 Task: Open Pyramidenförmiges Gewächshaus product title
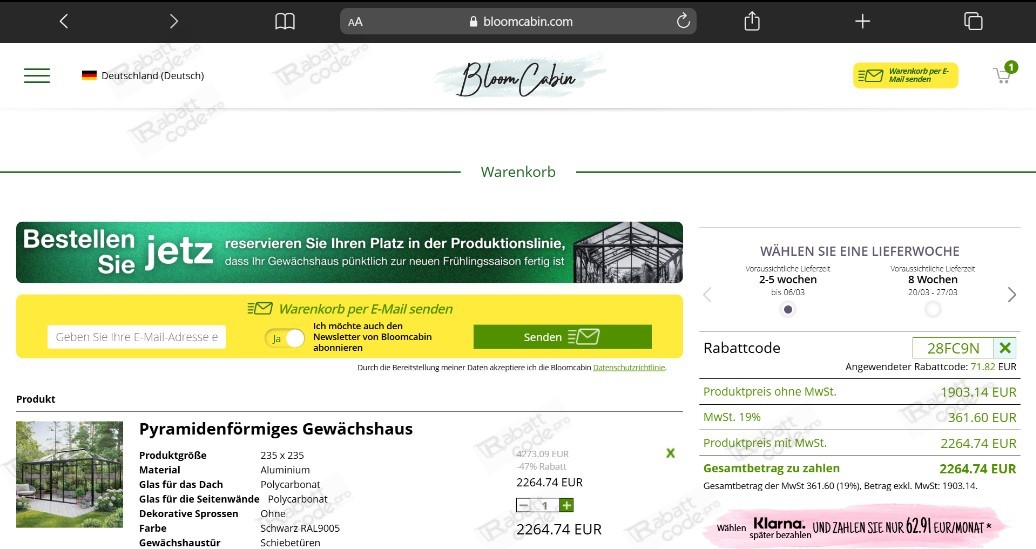coord(276,429)
